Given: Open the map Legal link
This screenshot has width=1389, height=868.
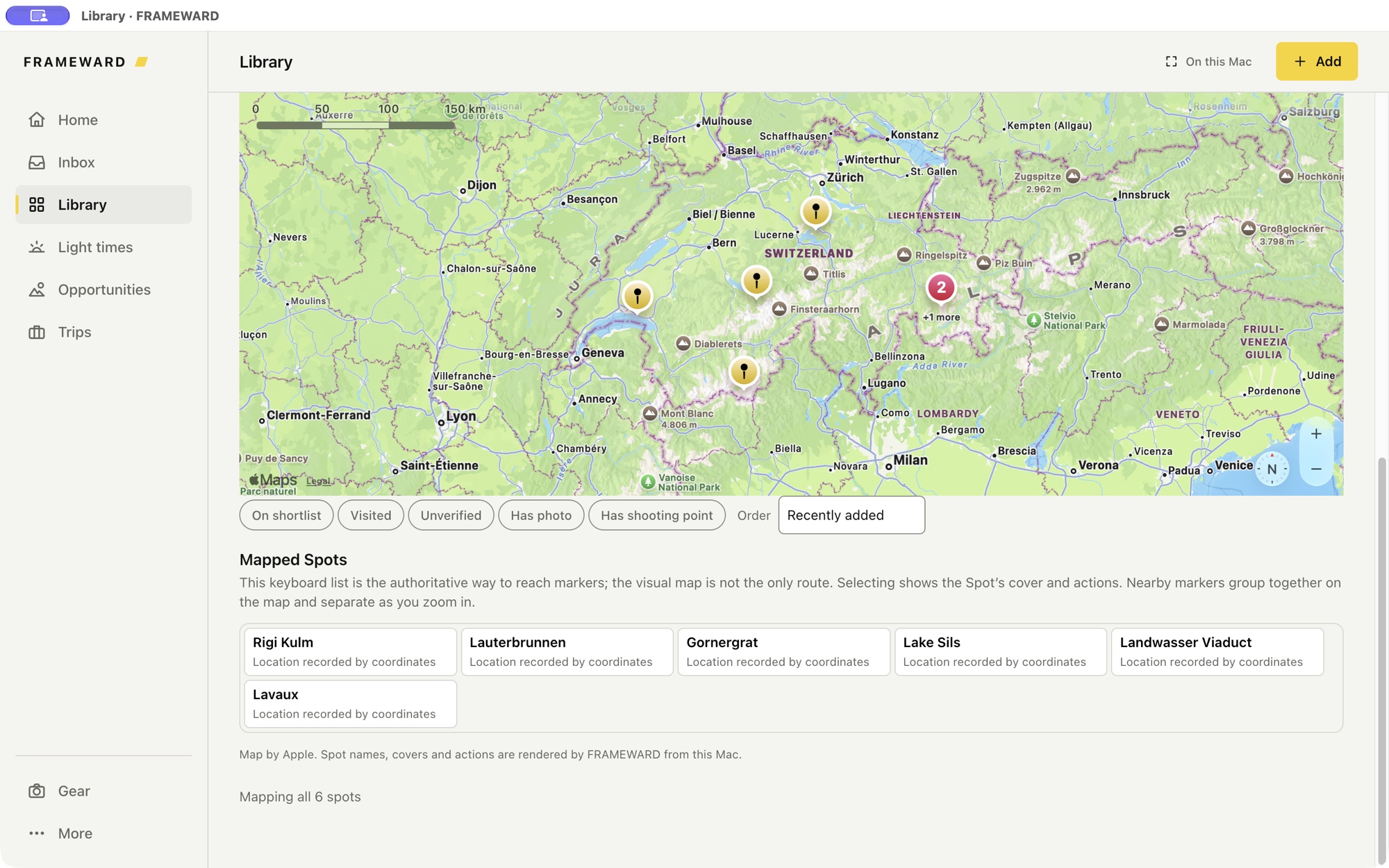Looking at the screenshot, I should (318, 481).
